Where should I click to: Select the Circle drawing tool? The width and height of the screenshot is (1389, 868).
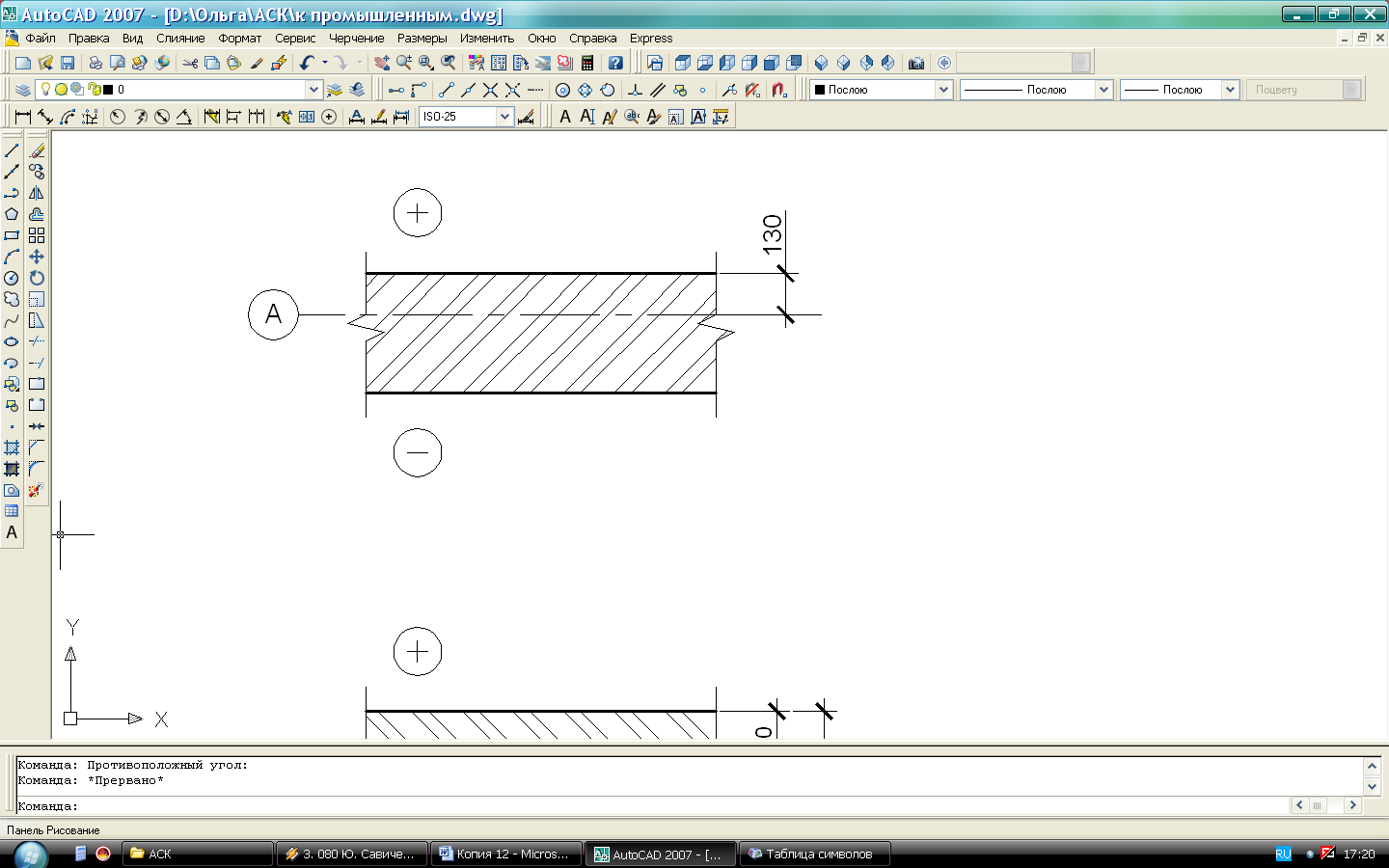click(x=12, y=278)
